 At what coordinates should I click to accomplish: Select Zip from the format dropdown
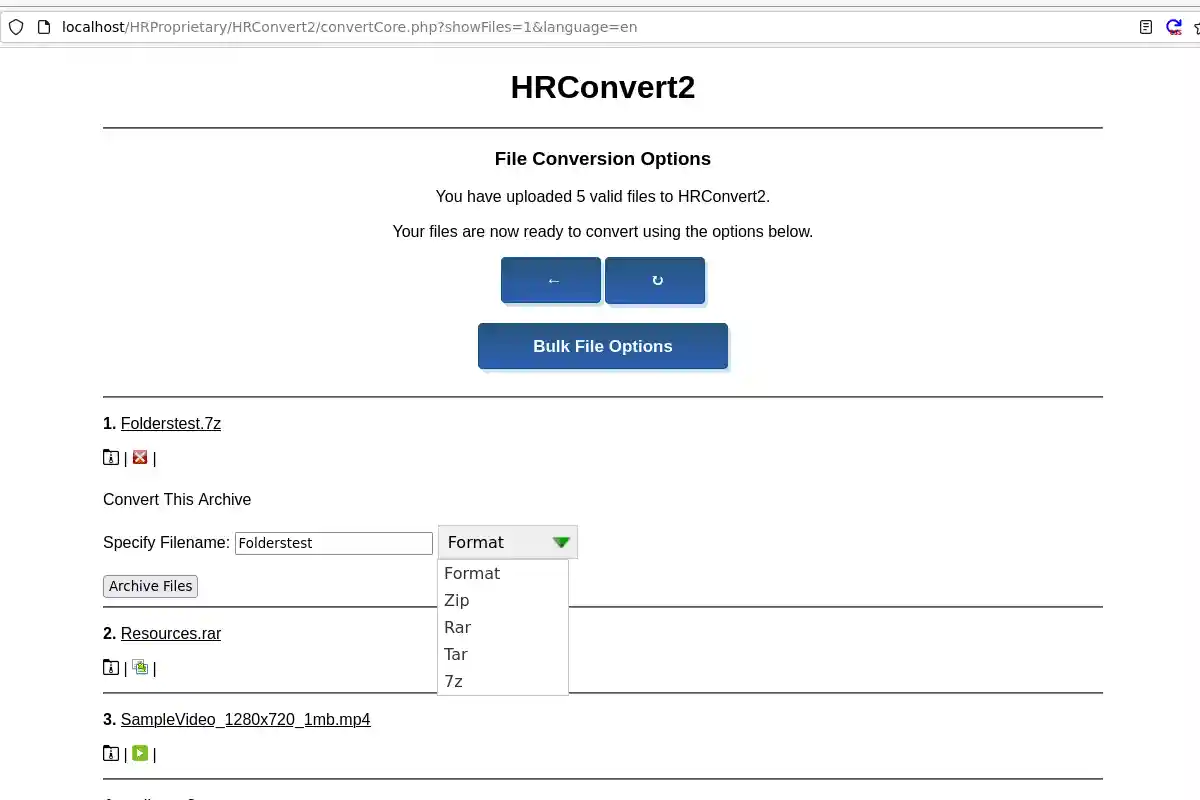(457, 600)
